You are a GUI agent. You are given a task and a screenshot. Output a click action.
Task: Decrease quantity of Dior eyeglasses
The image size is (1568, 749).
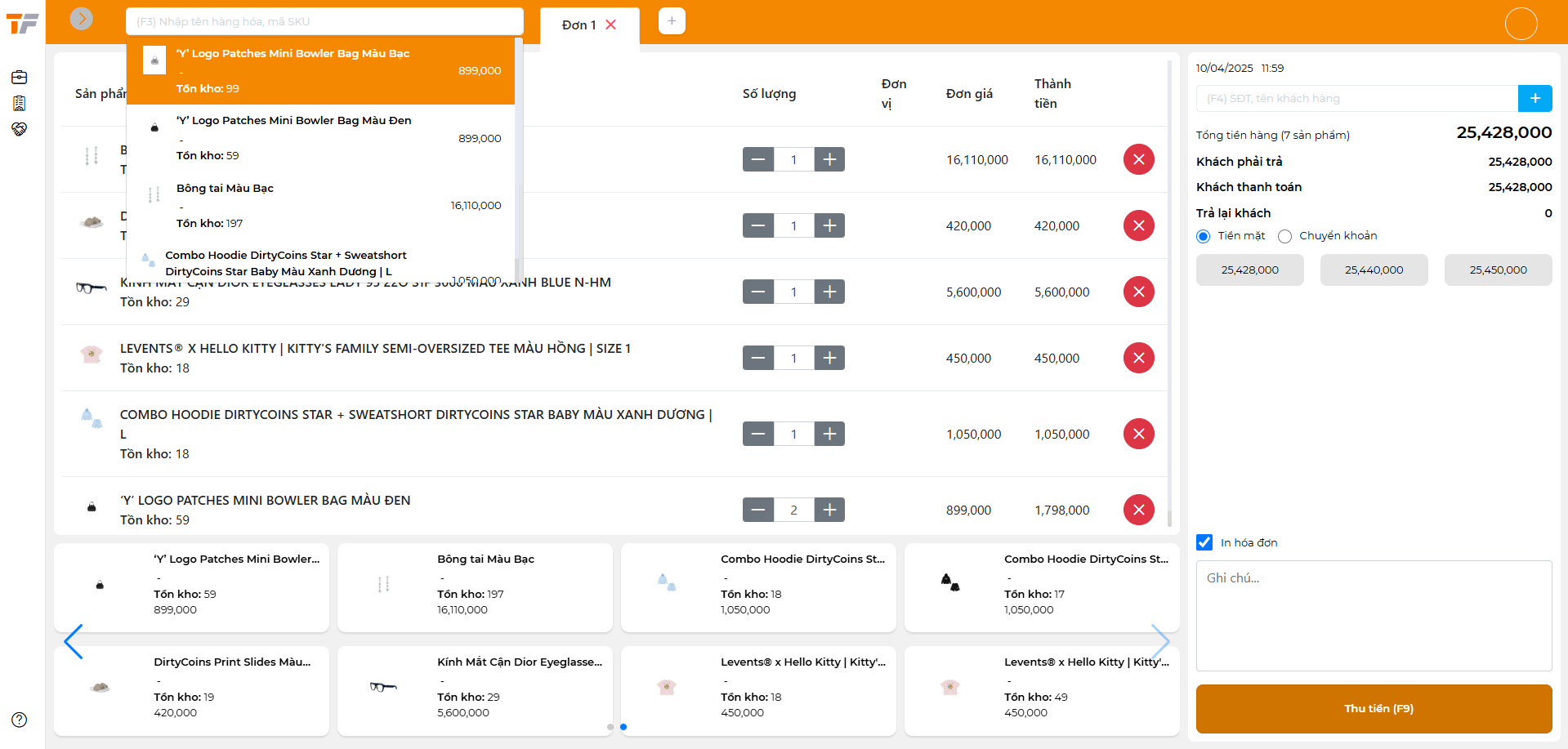click(x=758, y=292)
